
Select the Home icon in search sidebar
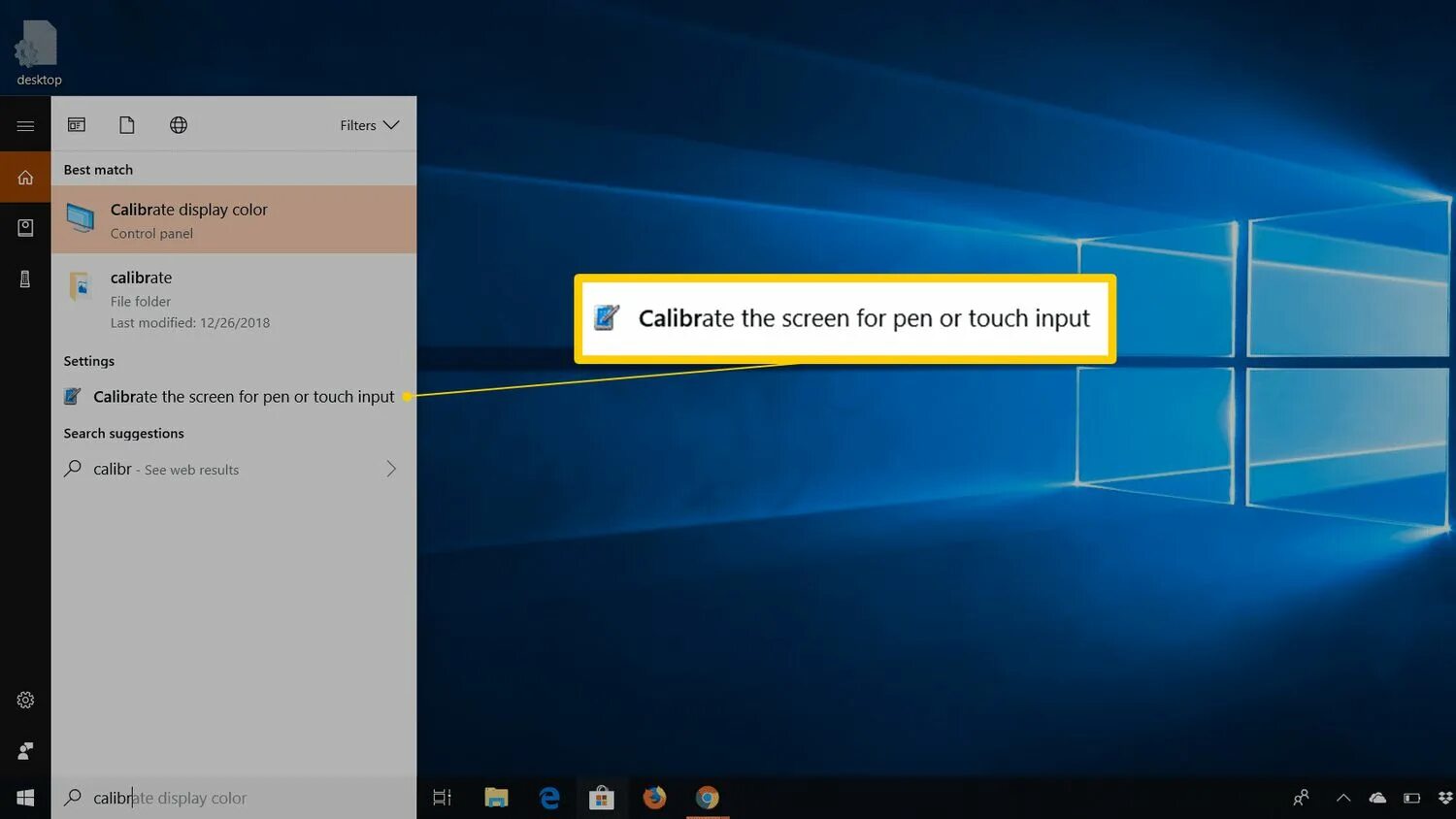pos(25,178)
